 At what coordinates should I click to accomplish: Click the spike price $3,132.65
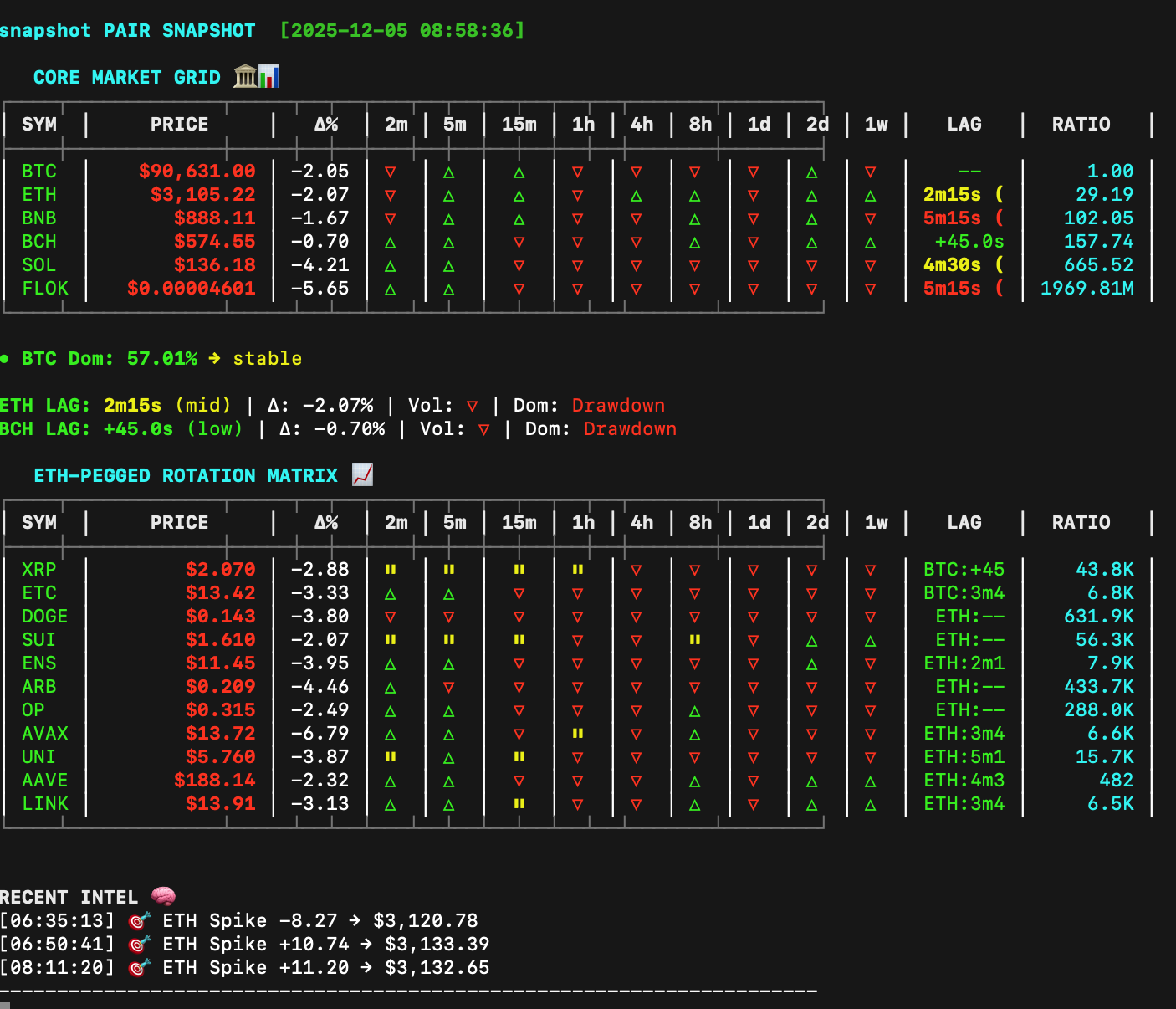click(x=437, y=967)
